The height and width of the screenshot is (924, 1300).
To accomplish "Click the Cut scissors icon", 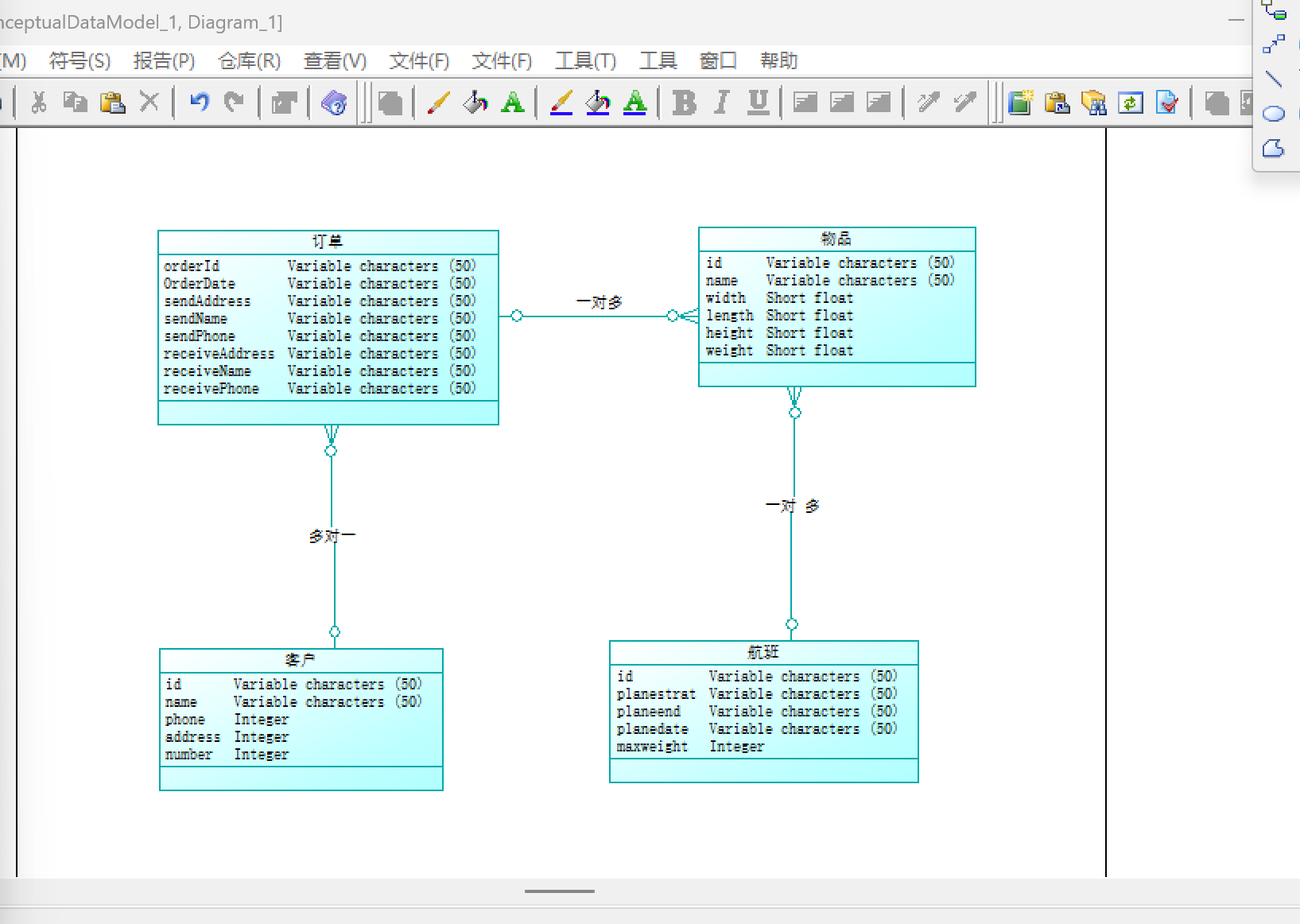I will tap(38, 103).
